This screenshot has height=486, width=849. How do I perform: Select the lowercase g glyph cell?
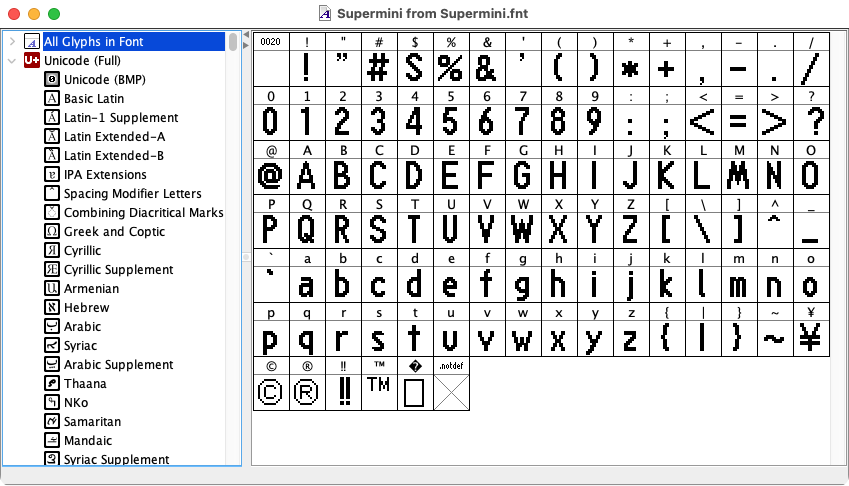pyautogui.click(x=523, y=276)
